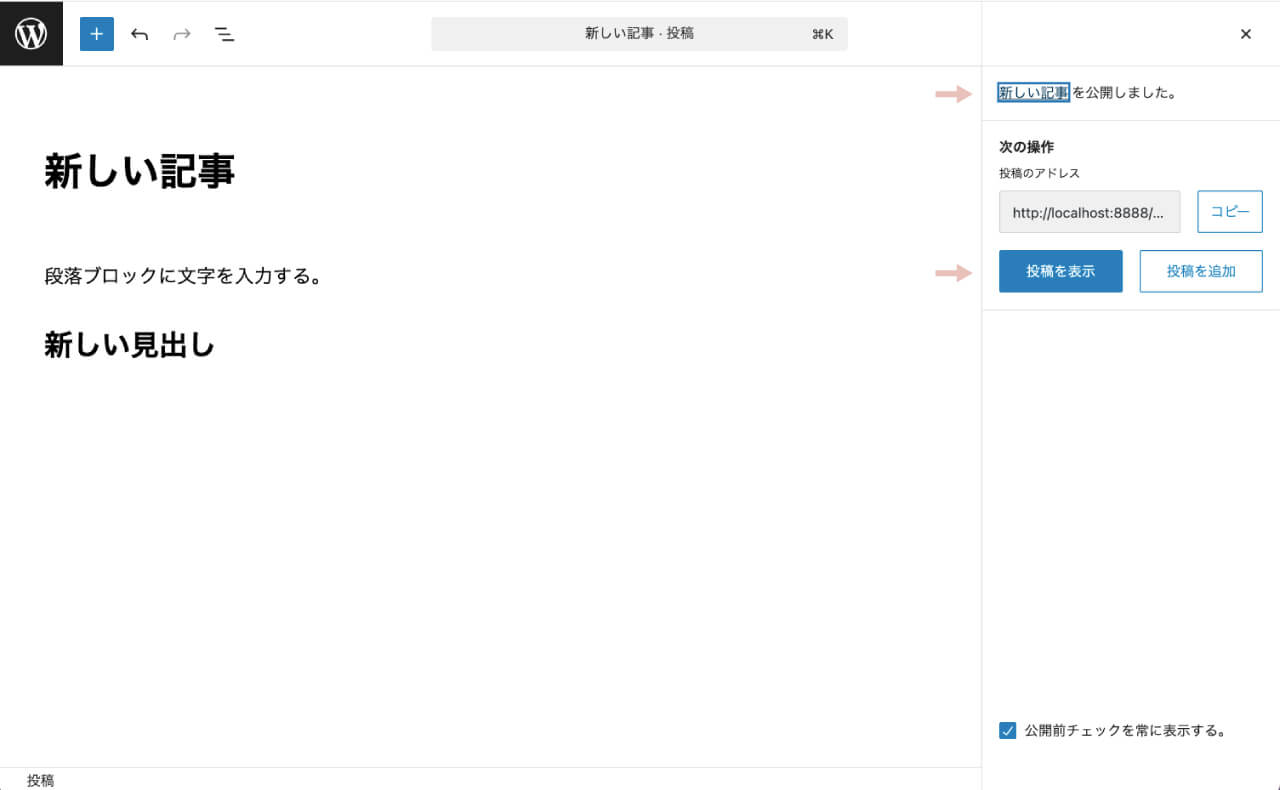Click the ⌘K shortcut badge
This screenshot has height=790, width=1280.
[x=823, y=33]
